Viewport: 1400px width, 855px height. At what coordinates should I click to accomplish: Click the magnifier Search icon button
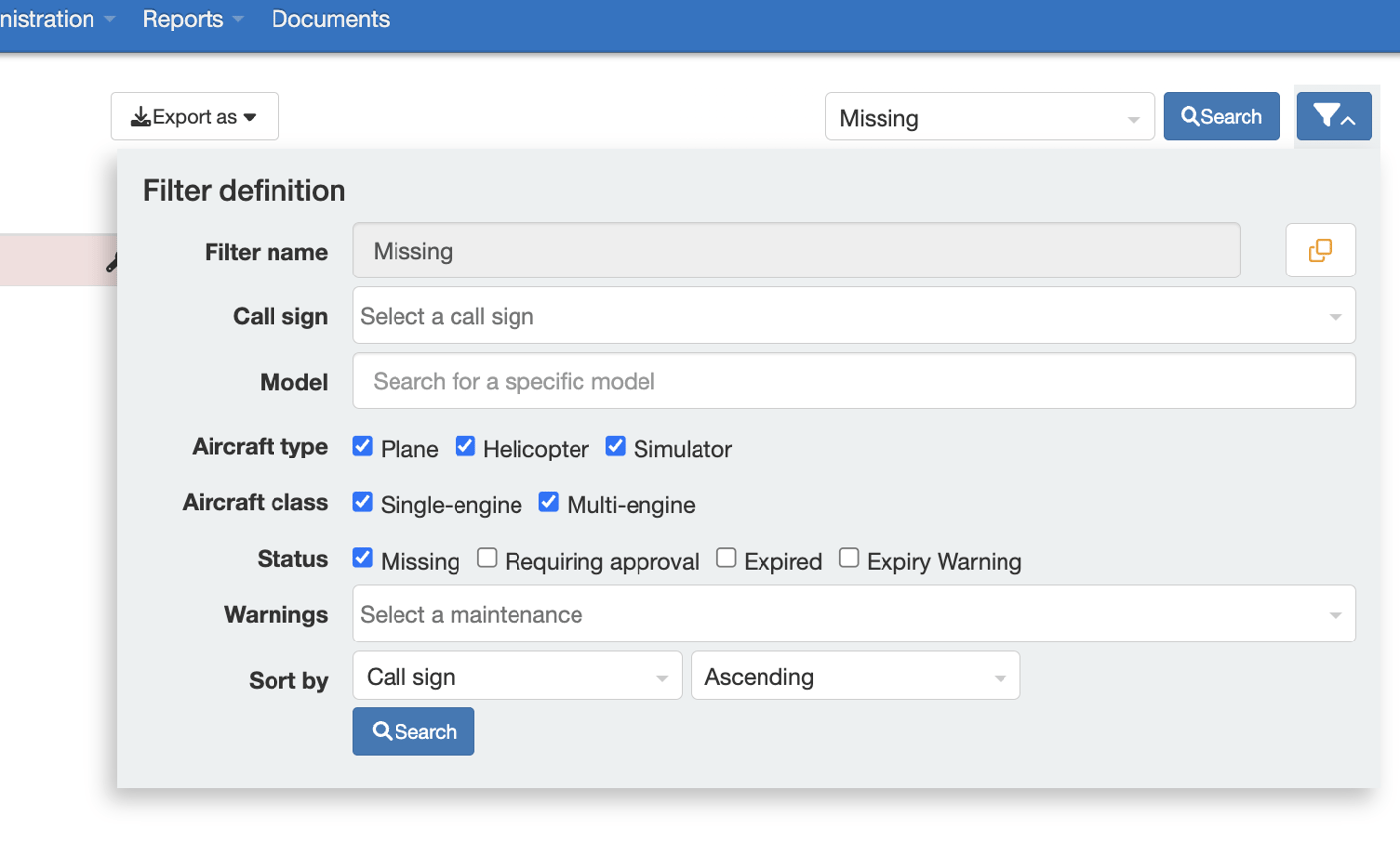click(1191, 116)
